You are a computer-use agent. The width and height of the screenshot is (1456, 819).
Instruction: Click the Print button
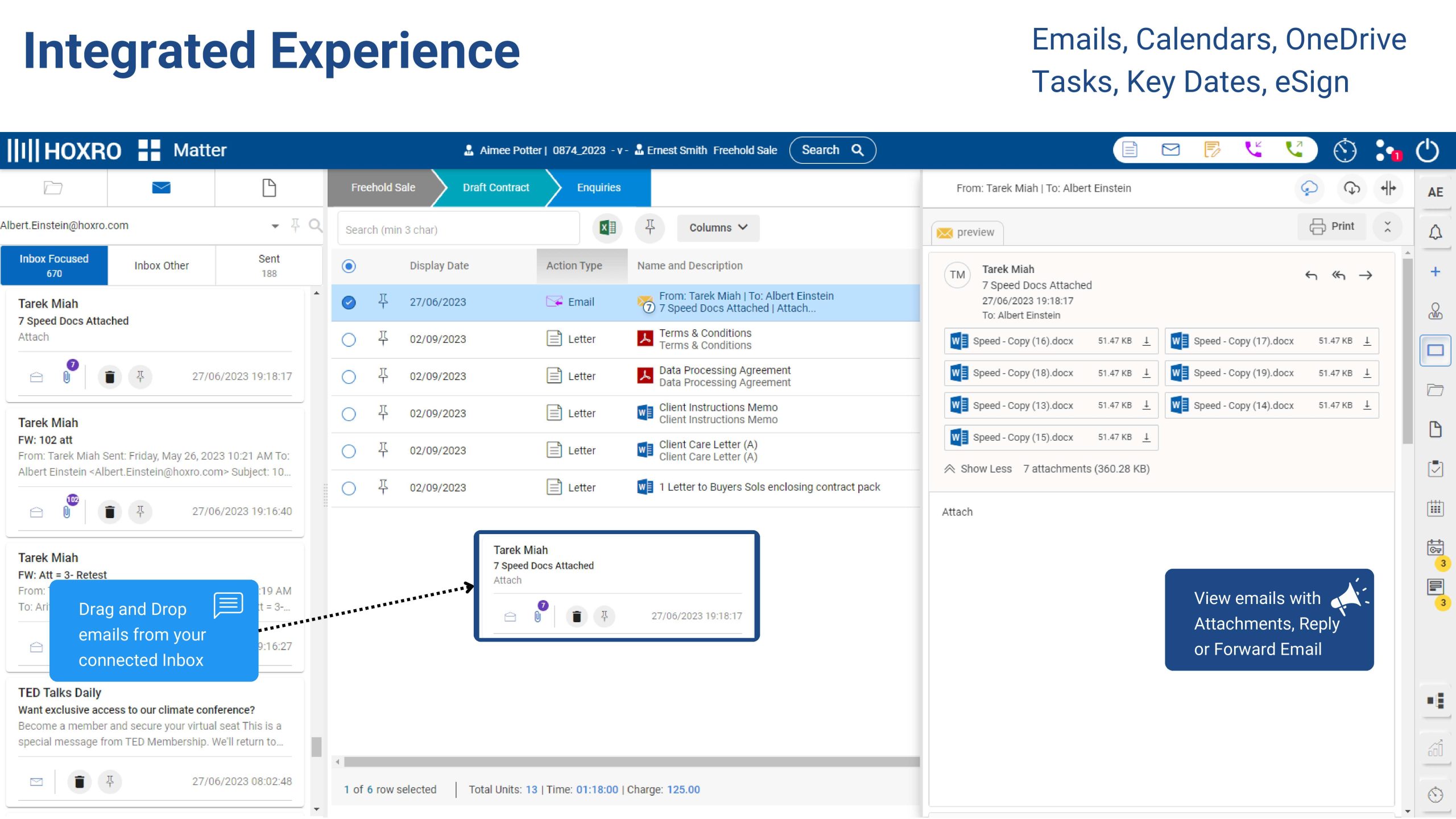1331,226
